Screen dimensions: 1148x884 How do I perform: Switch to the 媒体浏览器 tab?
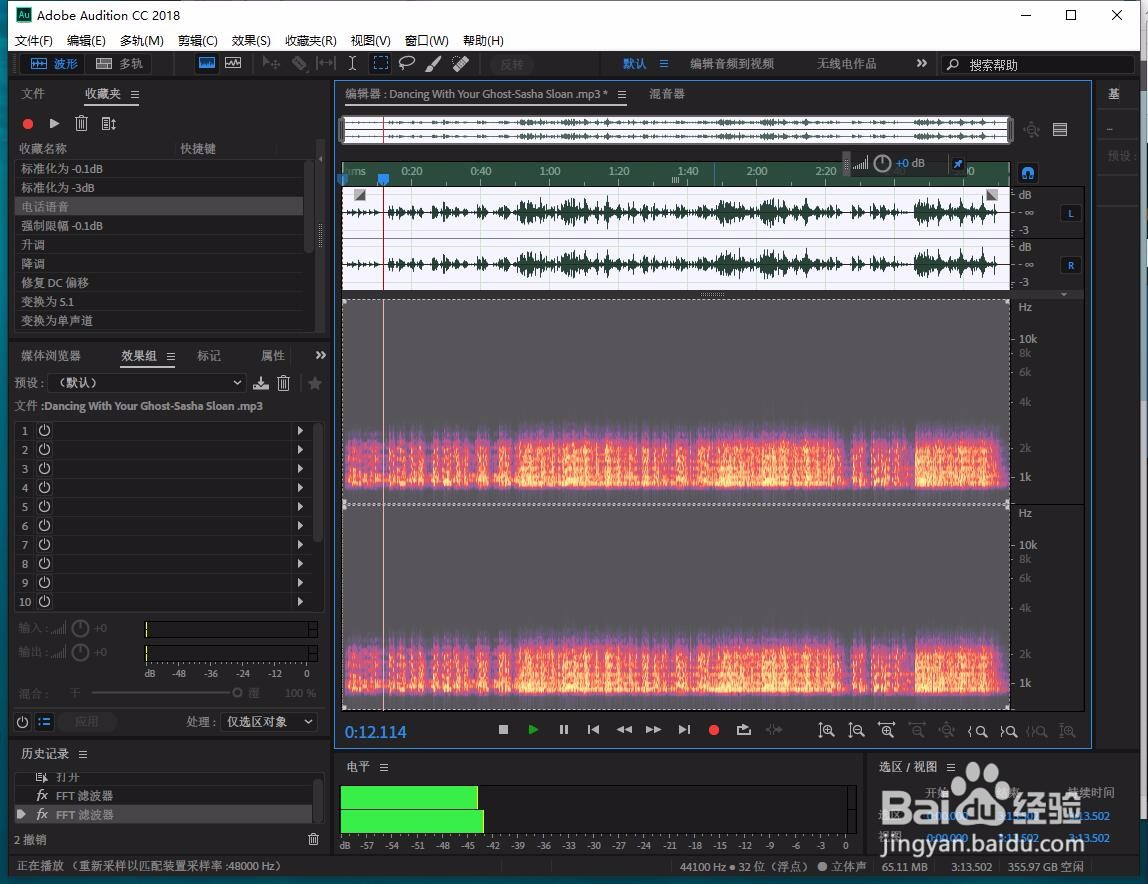[x=51, y=355]
